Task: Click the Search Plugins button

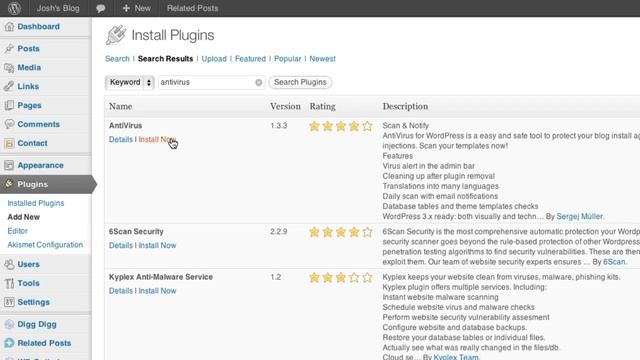Action: coord(300,82)
